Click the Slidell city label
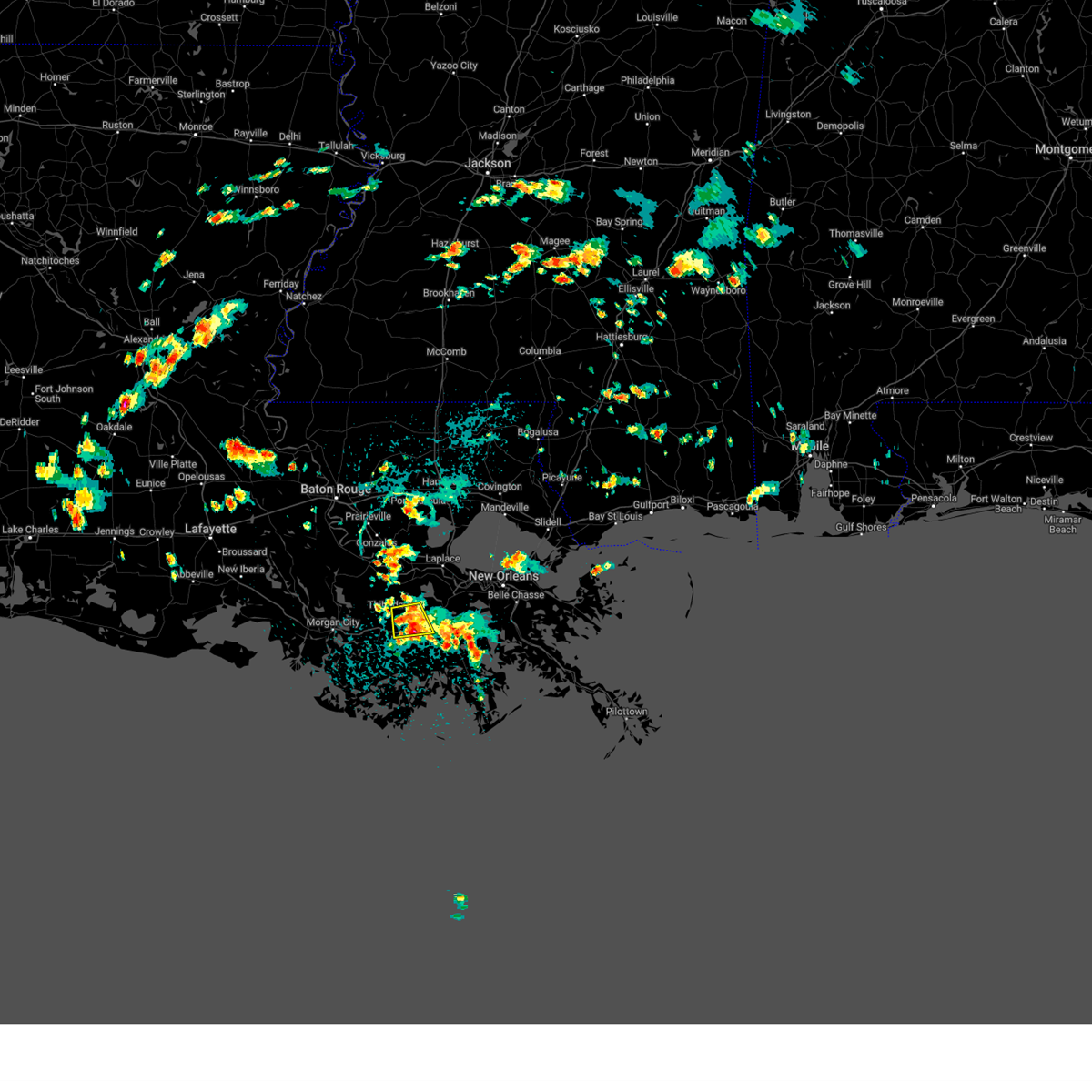Image resolution: width=1092 pixels, height=1092 pixels. 548,522
